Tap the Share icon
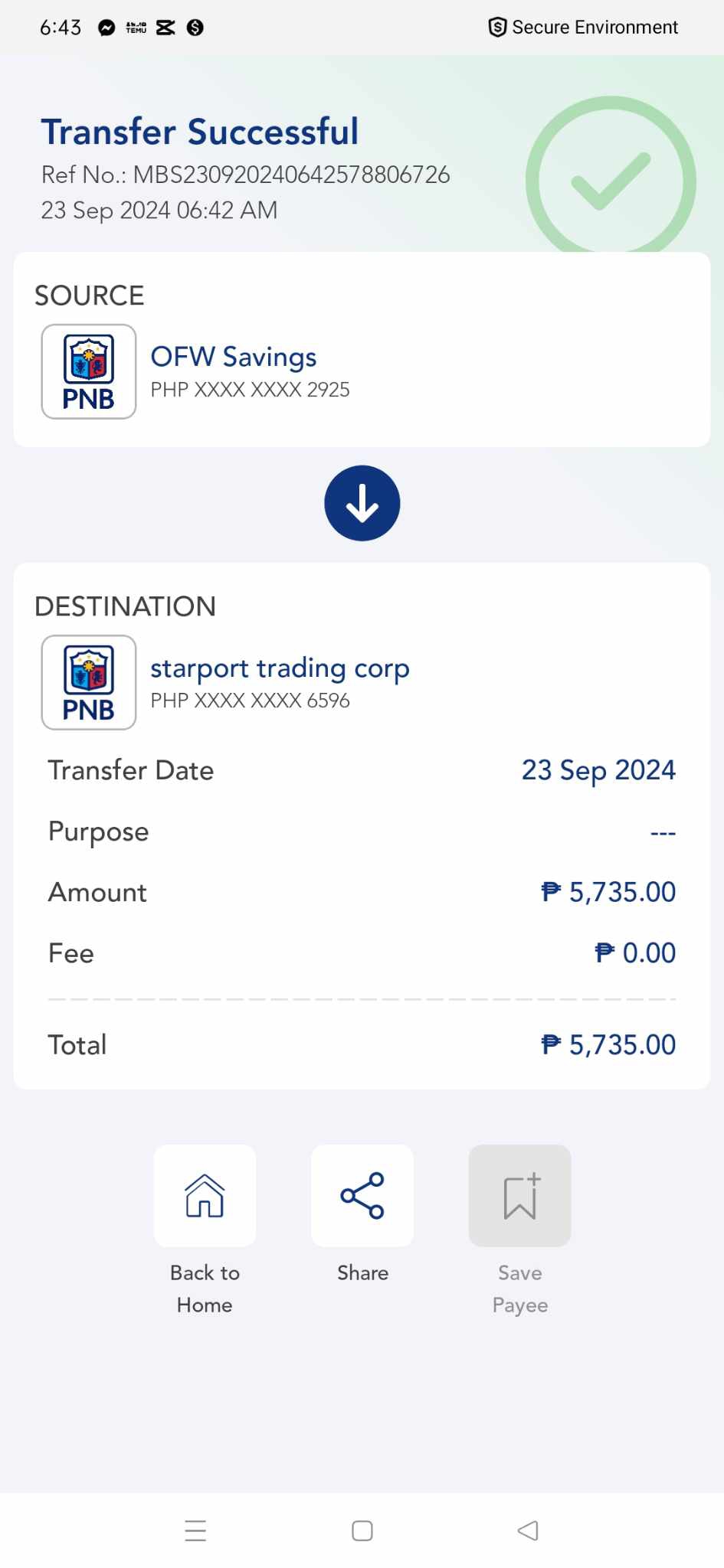The width and height of the screenshot is (724, 1568). point(362,1195)
